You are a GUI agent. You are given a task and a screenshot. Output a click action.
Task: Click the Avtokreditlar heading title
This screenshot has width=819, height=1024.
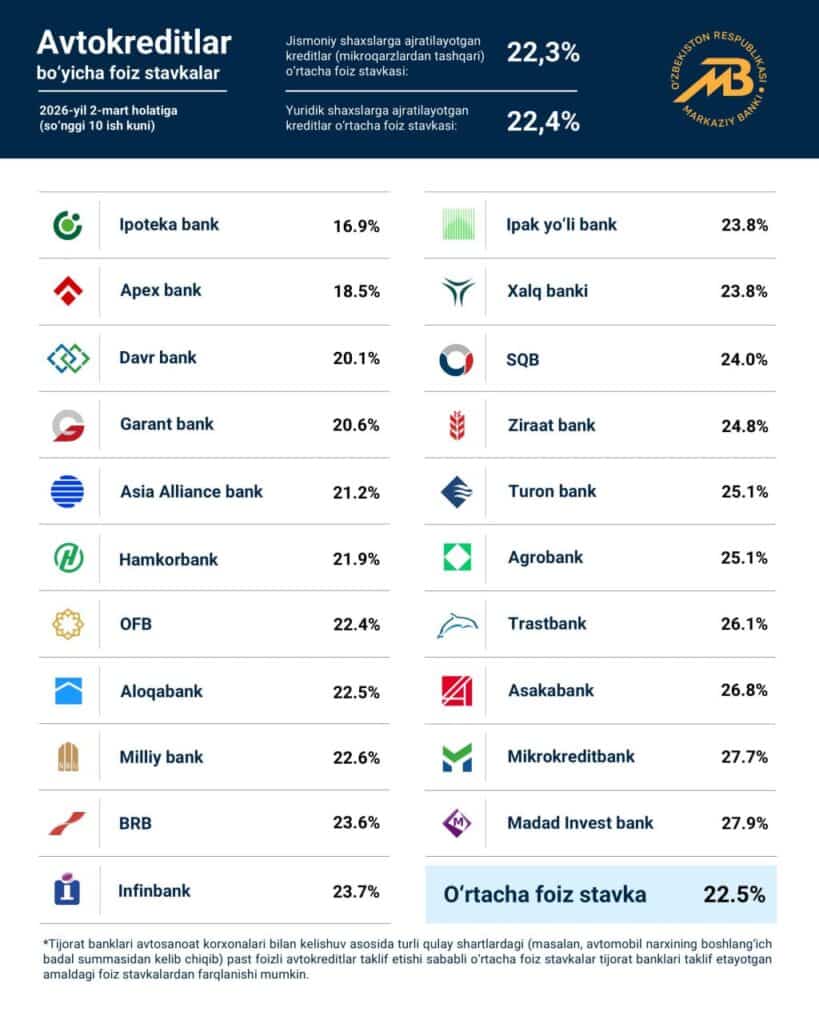pyautogui.click(x=134, y=42)
